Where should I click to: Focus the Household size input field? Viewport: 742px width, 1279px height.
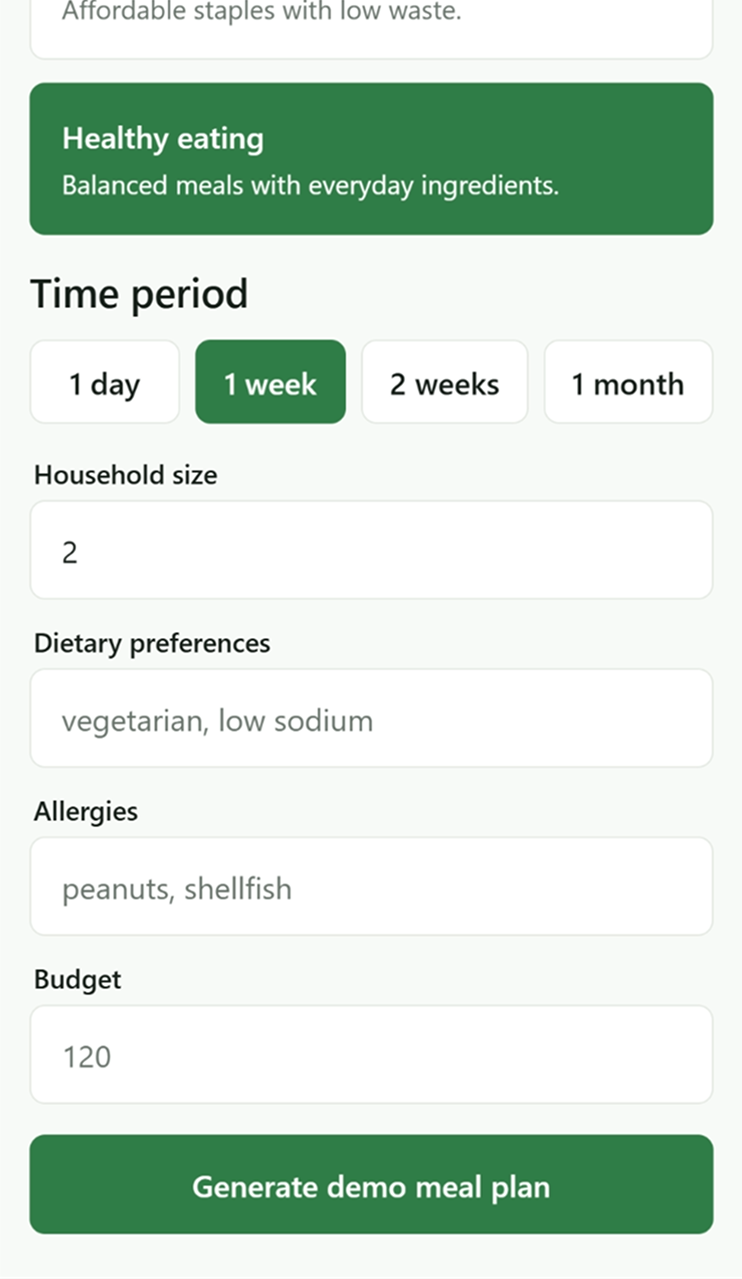point(371,550)
